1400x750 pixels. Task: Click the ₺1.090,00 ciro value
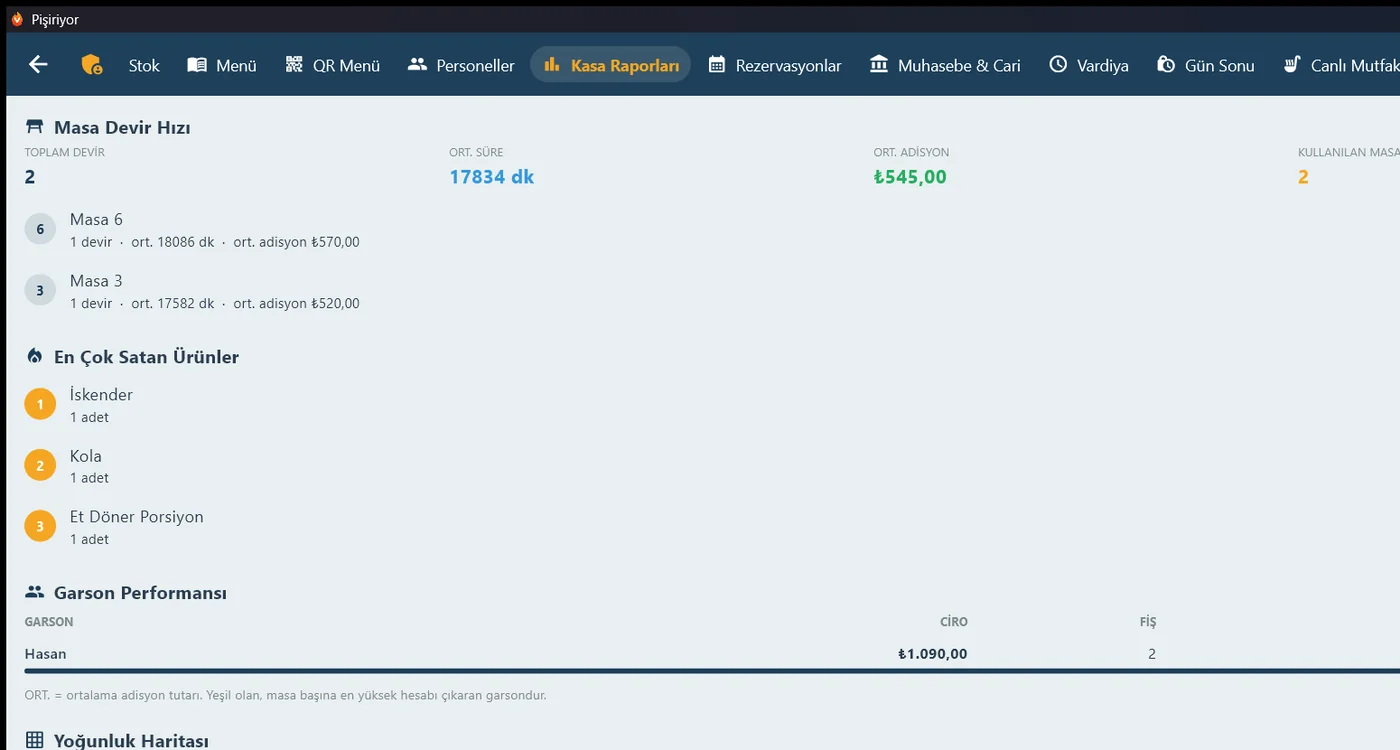click(x=933, y=654)
